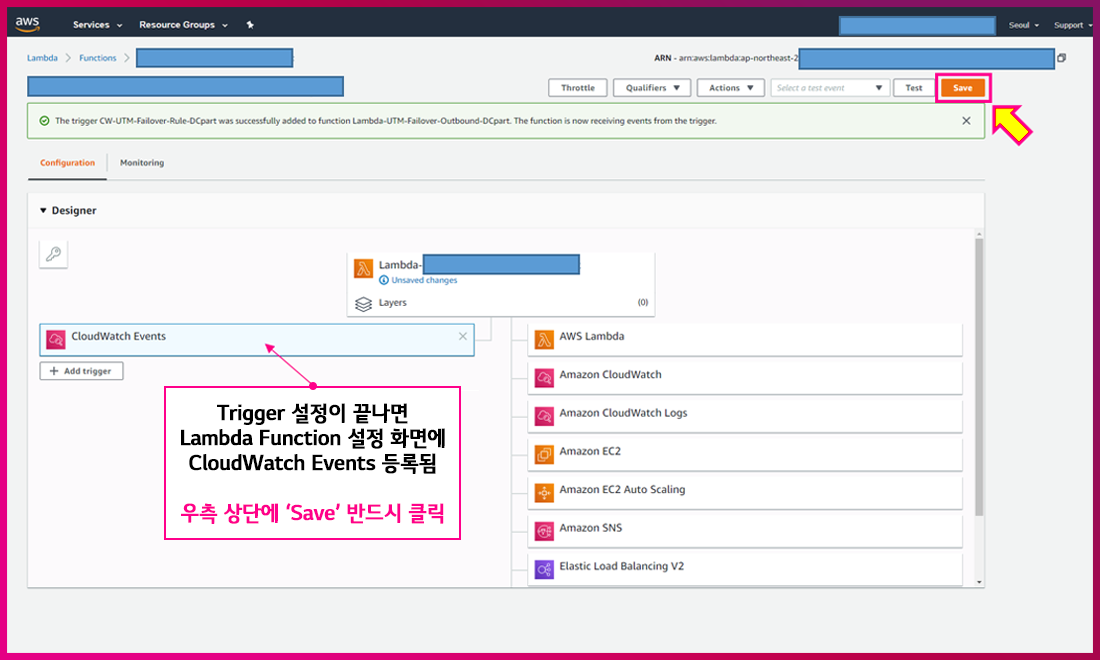1100x660 pixels.
Task: Open the Services dropdown menu
Action: pos(97,25)
